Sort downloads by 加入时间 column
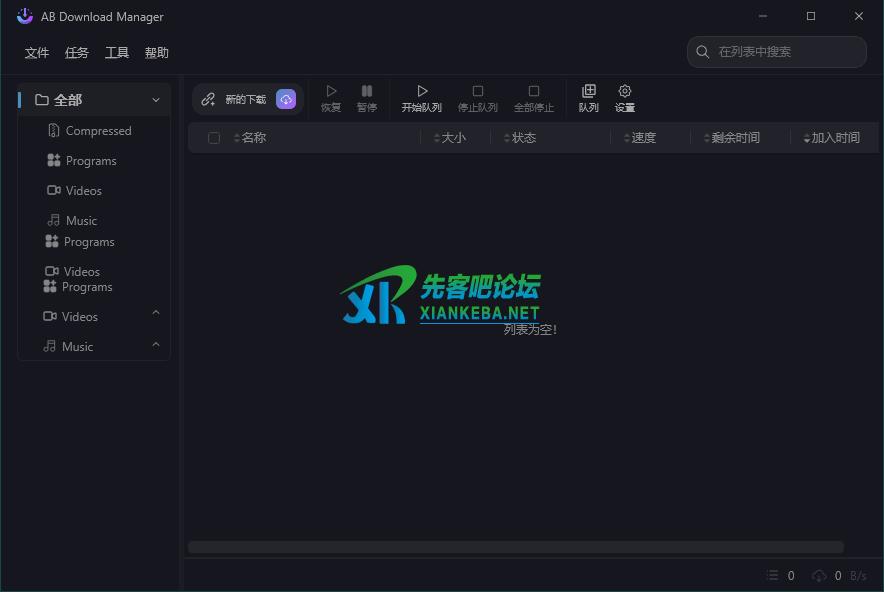Viewport: 884px width, 592px height. 835,138
